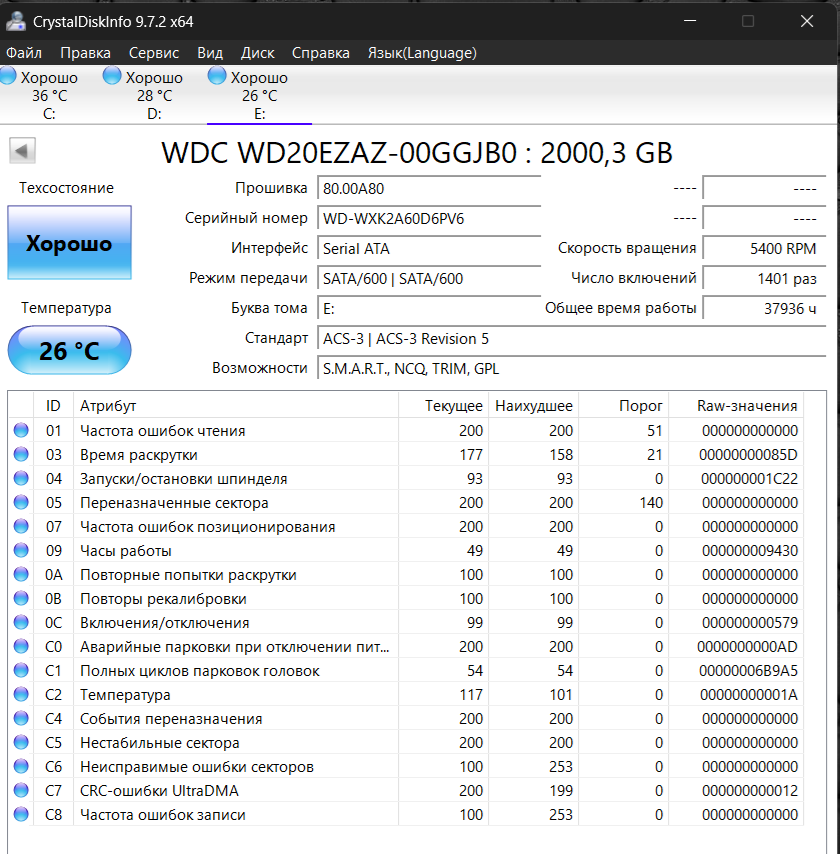Click the Raw-значения column header
The height and width of the screenshot is (854, 840).
749,406
